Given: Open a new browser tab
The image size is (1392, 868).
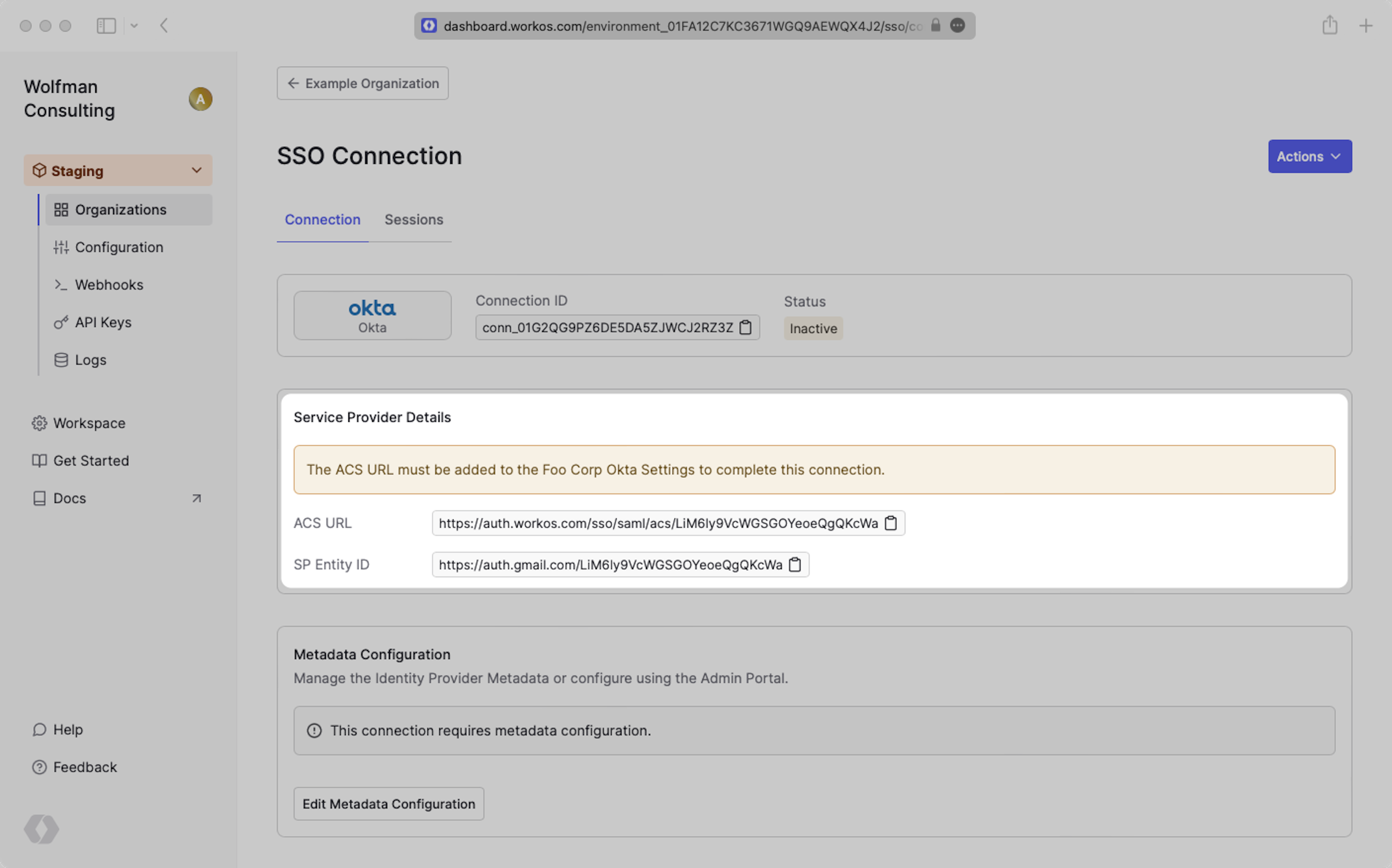Looking at the screenshot, I should point(1366,25).
